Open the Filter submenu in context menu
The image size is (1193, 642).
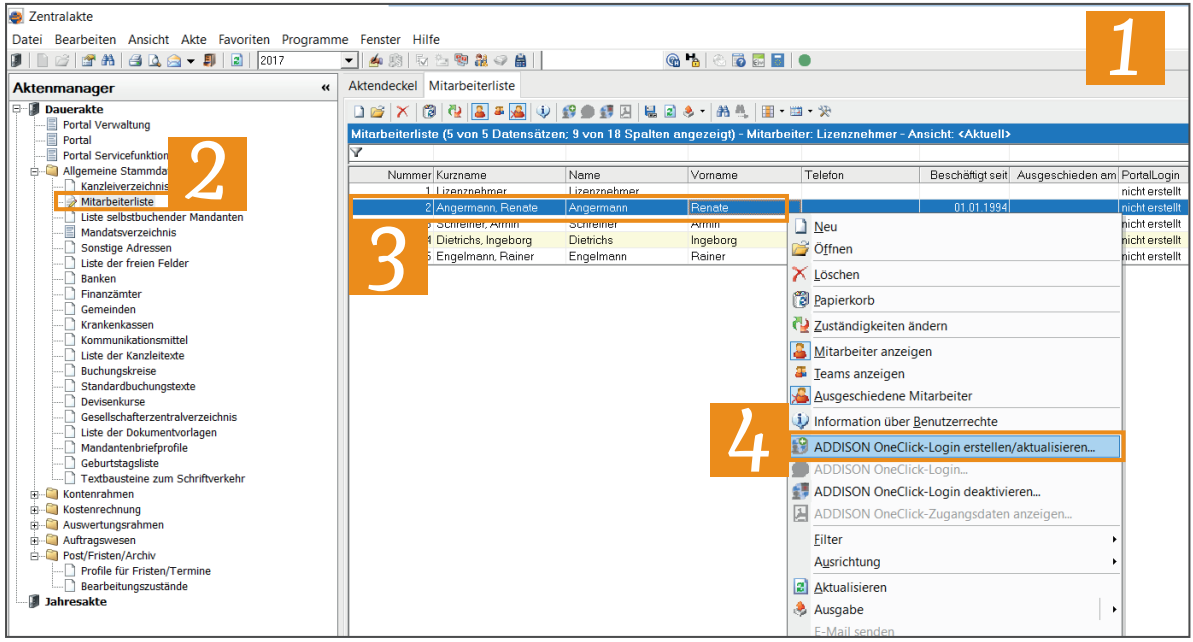click(956, 539)
